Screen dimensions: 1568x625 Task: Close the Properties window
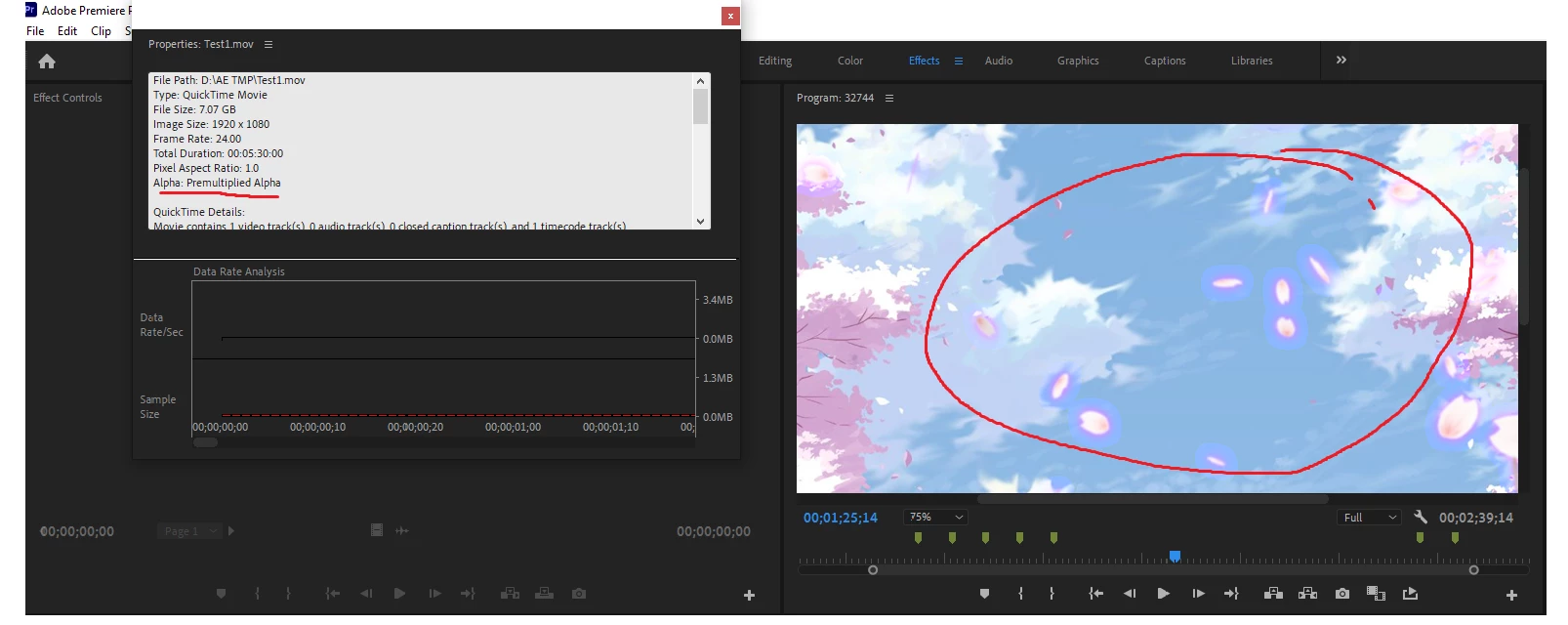[729, 16]
